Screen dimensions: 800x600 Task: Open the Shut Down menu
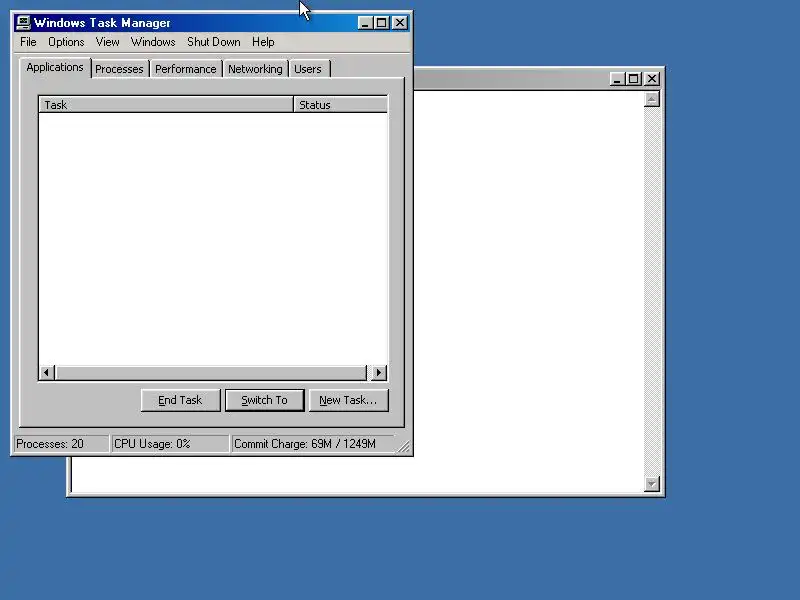point(213,42)
